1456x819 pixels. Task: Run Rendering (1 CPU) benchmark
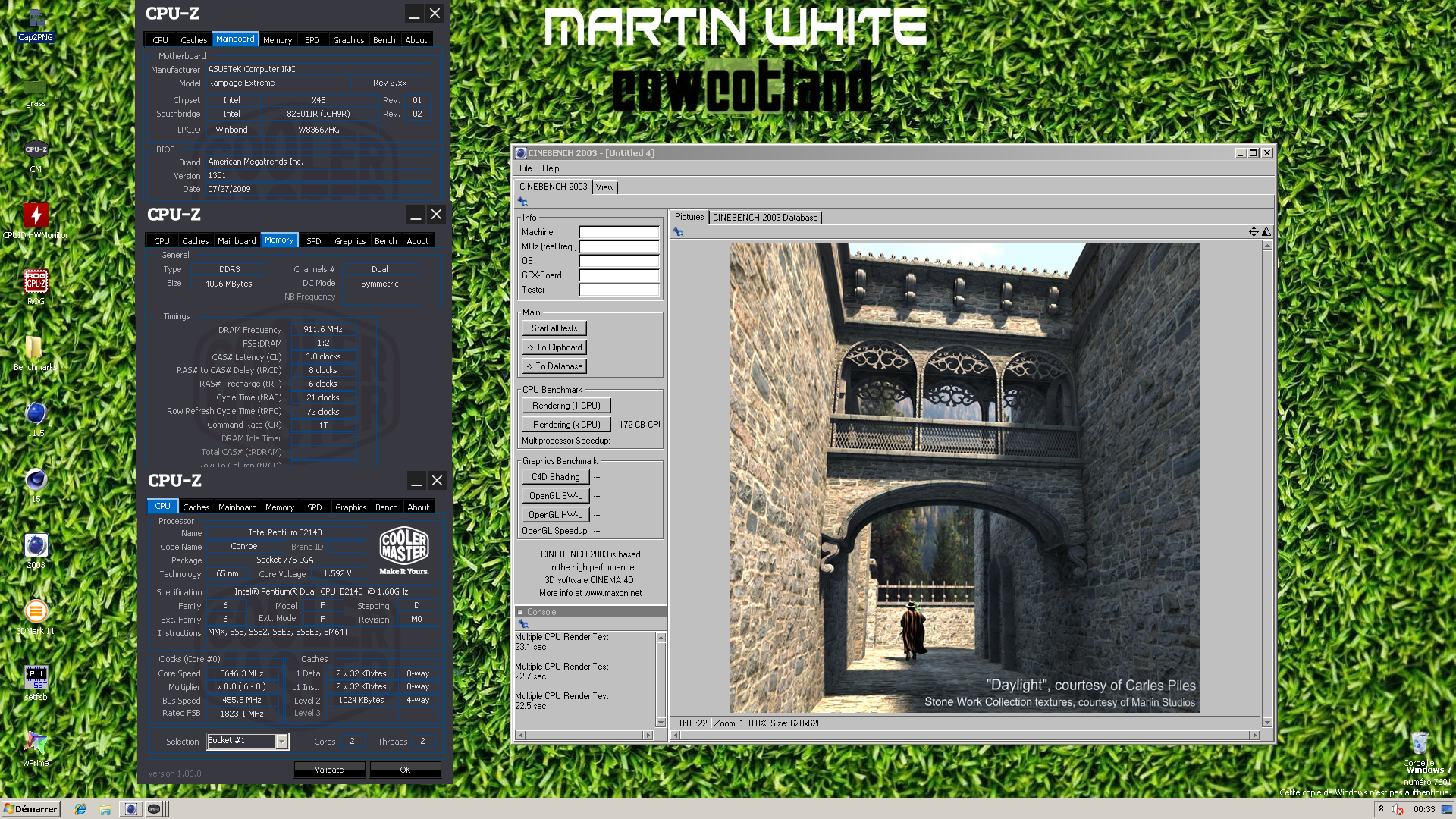click(566, 406)
